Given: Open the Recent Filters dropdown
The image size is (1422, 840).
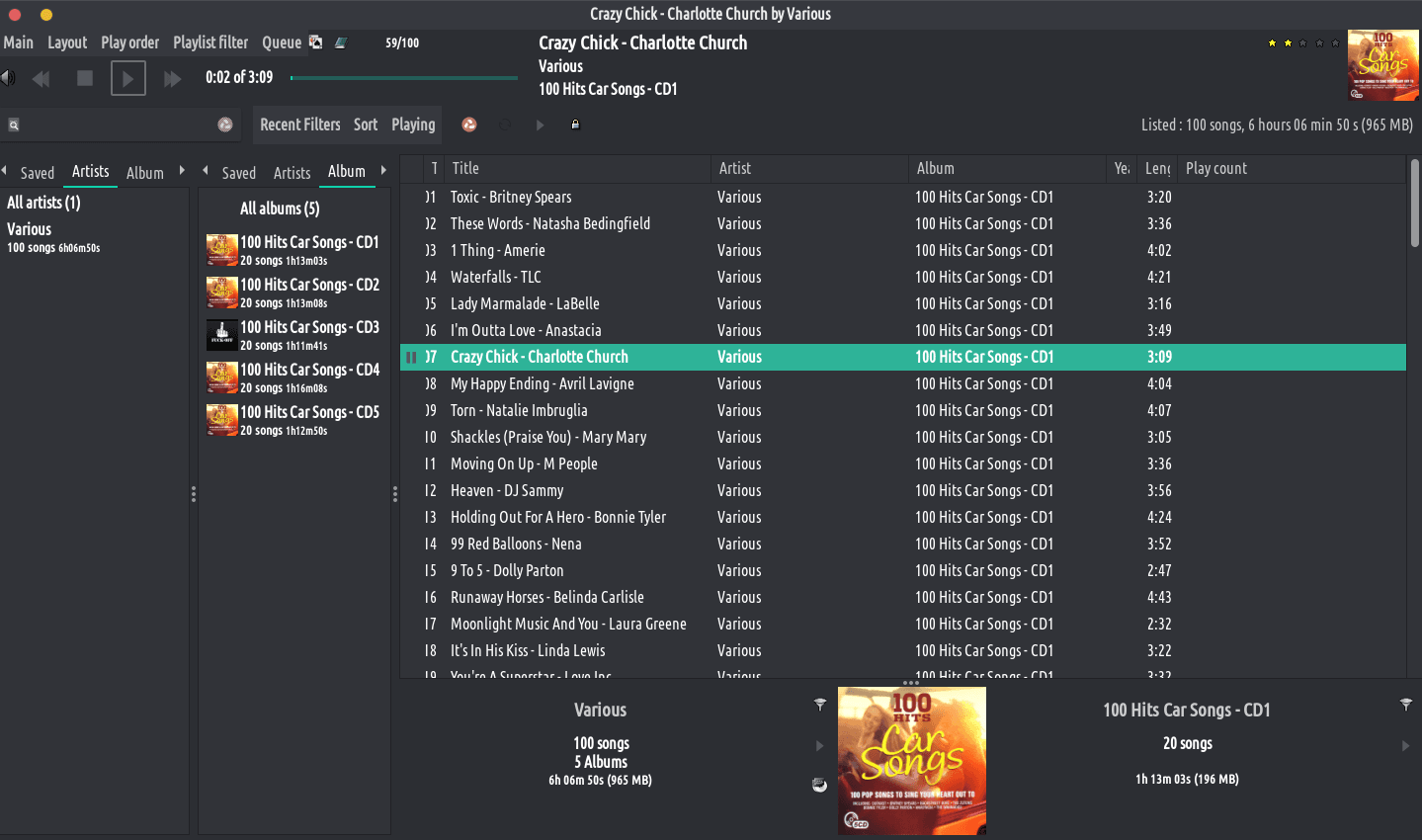Looking at the screenshot, I should (x=300, y=125).
